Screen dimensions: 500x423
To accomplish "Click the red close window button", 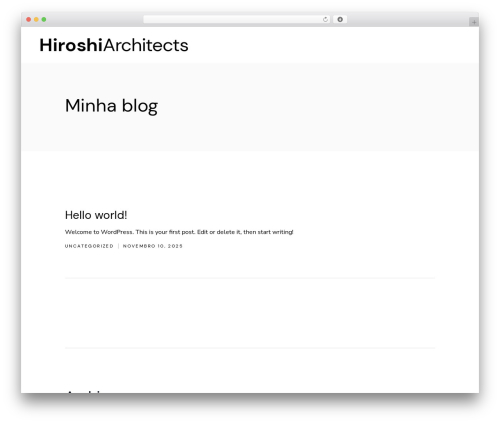I will point(29,20).
